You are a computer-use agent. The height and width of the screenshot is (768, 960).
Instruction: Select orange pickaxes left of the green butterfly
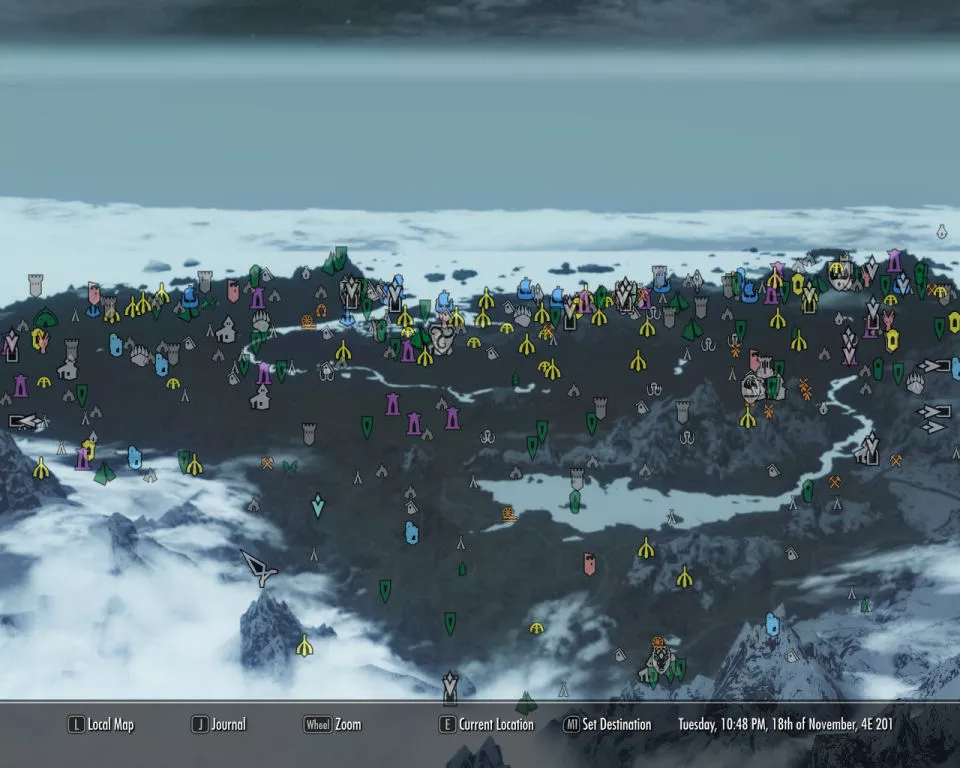267,463
